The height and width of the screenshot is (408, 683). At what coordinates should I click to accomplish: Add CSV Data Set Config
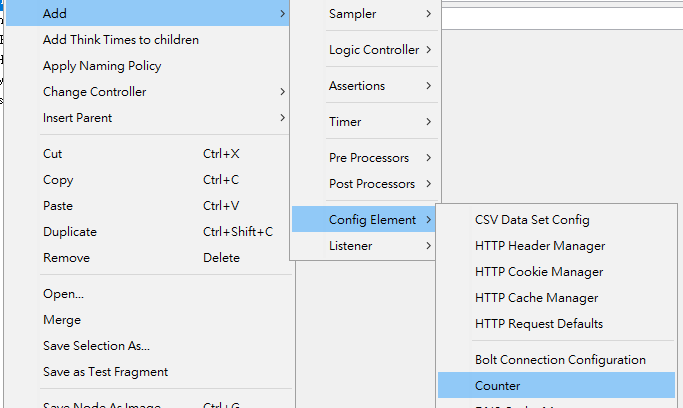click(x=532, y=220)
